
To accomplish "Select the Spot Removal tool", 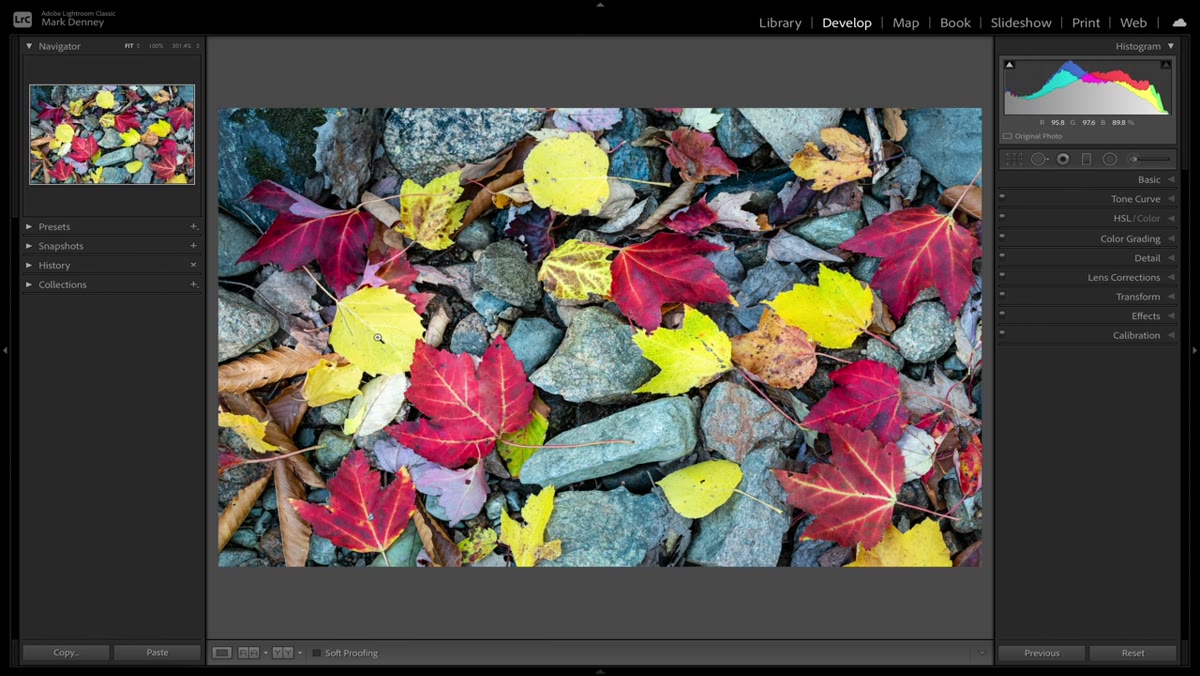I will click(1039, 159).
